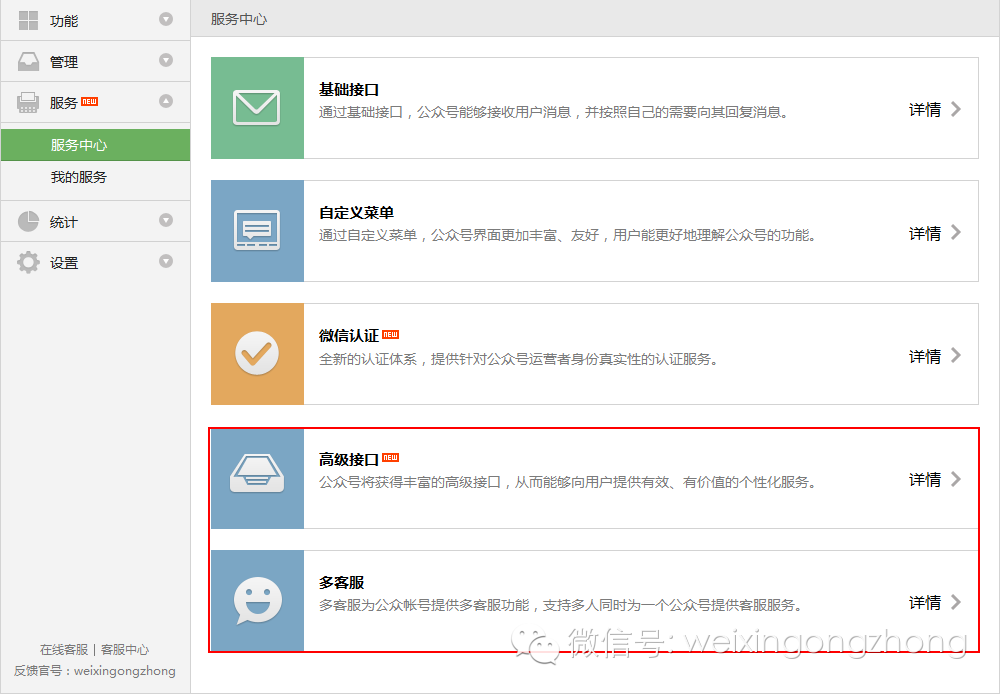Open the 客服中心 link at bottom
The height and width of the screenshot is (694, 1000).
(x=125, y=649)
